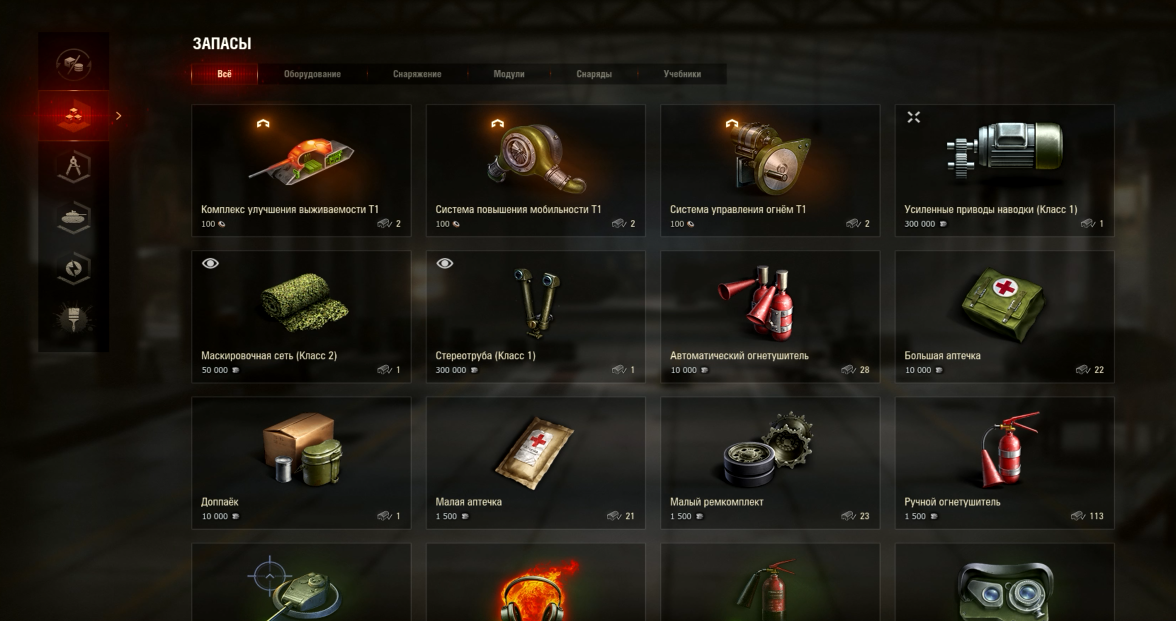
Task: Click chevron badge on Комплекс улучшения выживаемости
Action: pos(263,124)
